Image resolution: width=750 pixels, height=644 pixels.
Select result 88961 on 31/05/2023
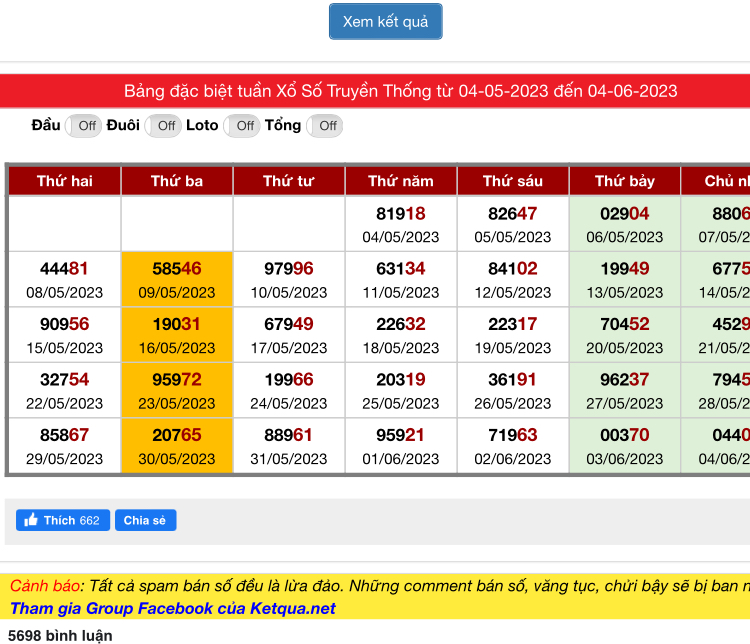pos(289,446)
